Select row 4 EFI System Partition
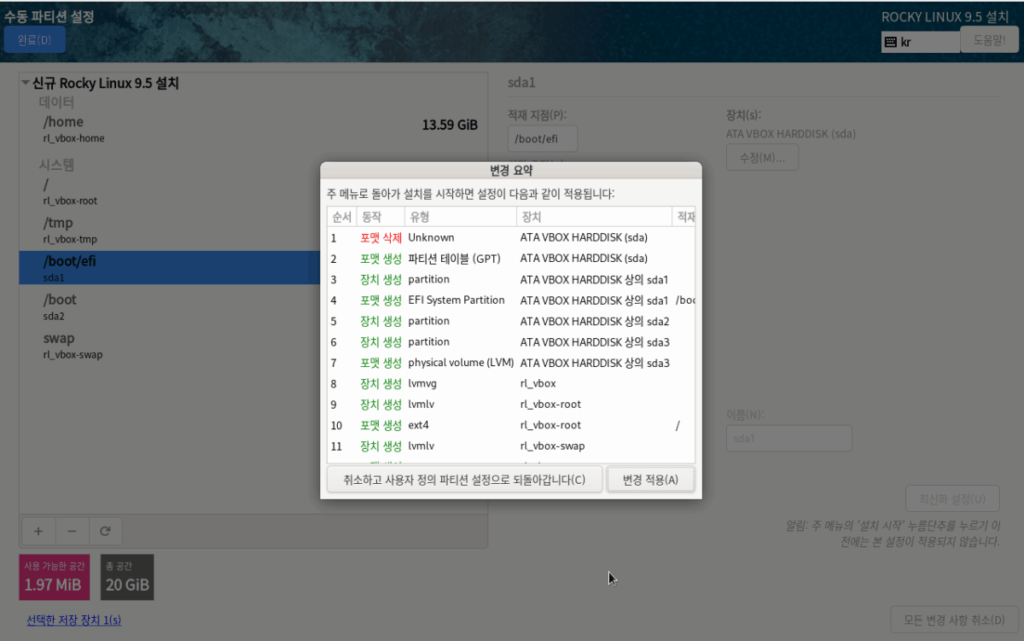Viewport: 1024px width, 641px height. coord(511,300)
